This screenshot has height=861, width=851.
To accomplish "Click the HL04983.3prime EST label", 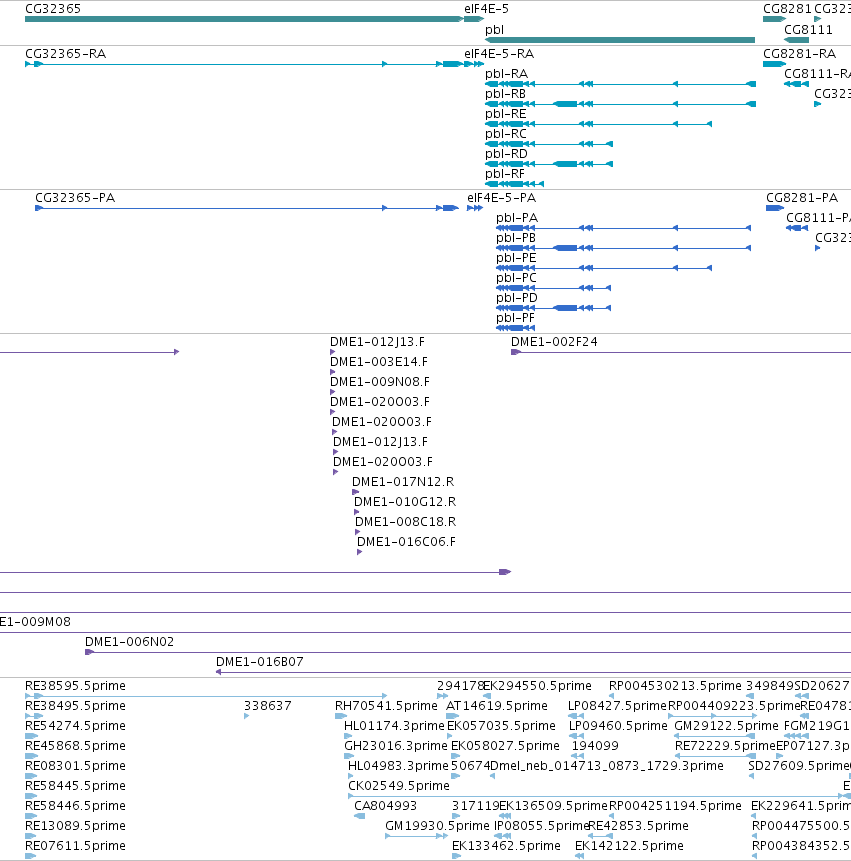I will pyautogui.click(x=398, y=765).
